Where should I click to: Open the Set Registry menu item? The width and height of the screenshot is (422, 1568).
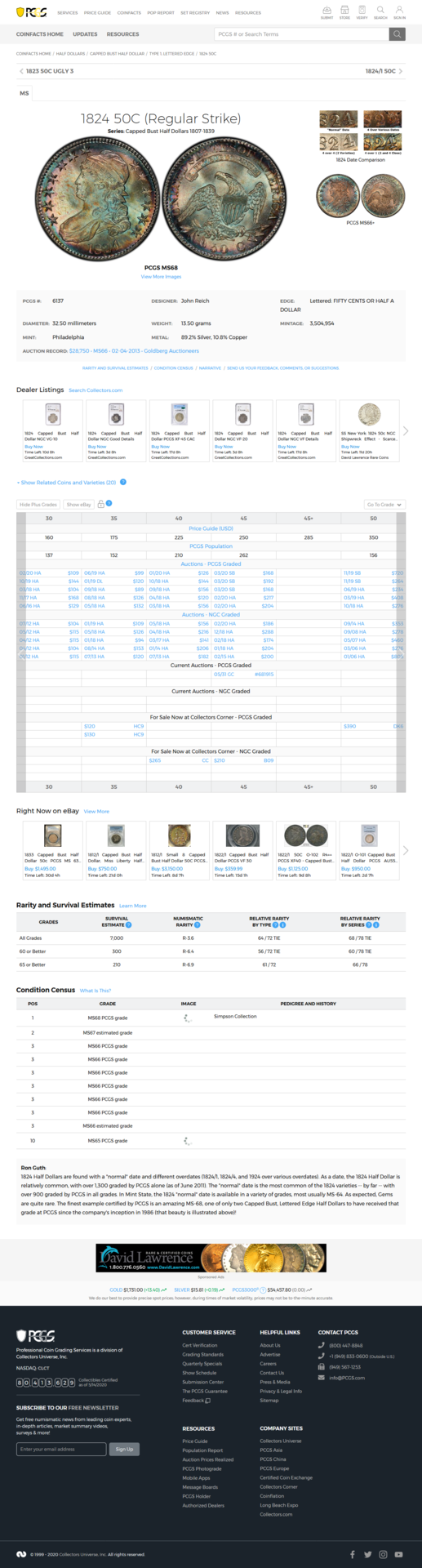point(195,13)
